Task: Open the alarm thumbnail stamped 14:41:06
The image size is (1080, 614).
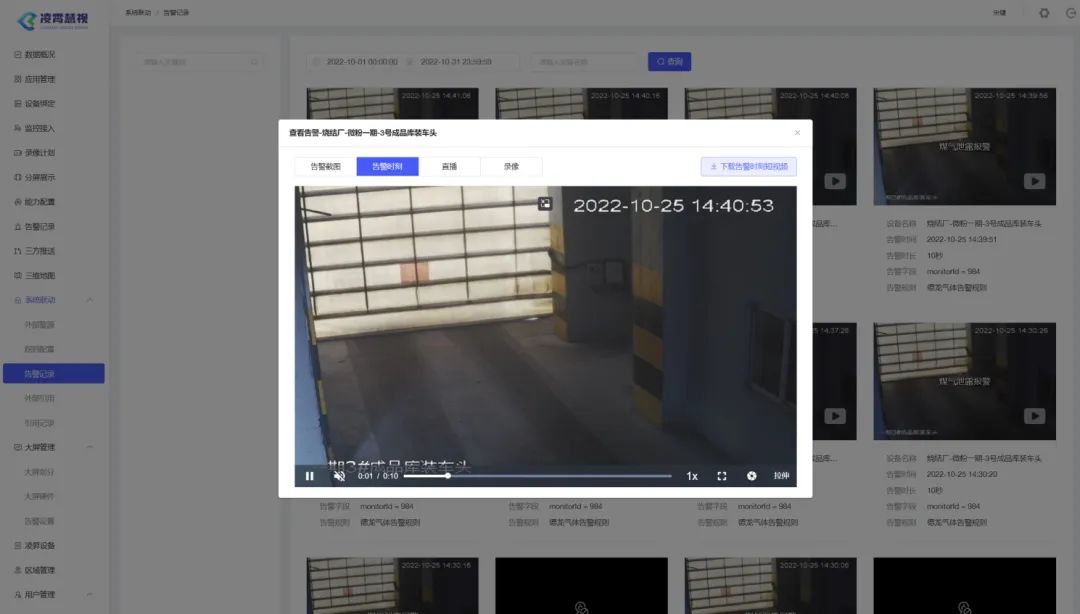Action: point(393,103)
